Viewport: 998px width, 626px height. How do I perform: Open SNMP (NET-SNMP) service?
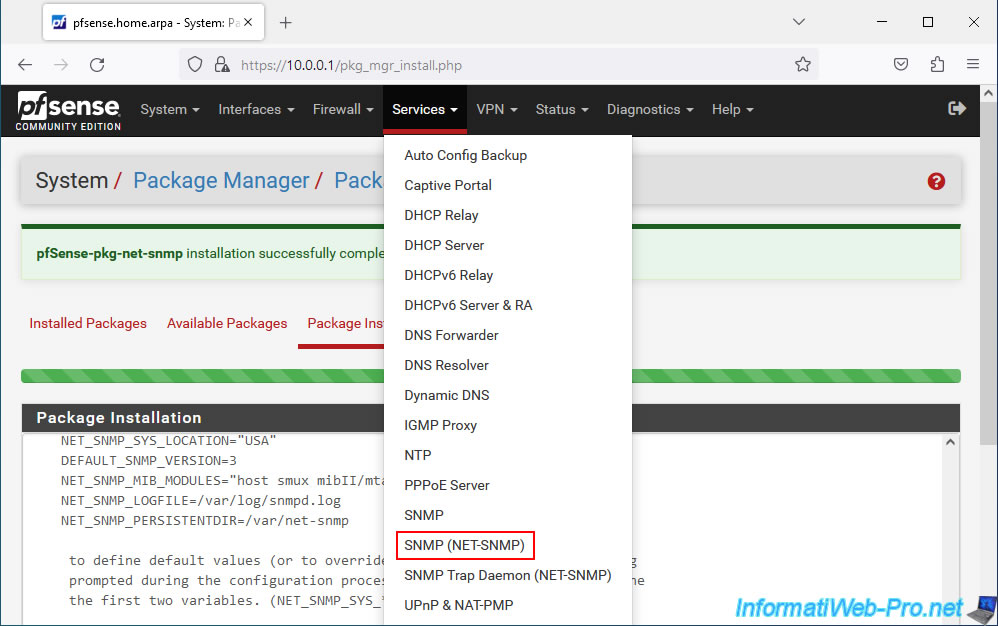pos(464,545)
